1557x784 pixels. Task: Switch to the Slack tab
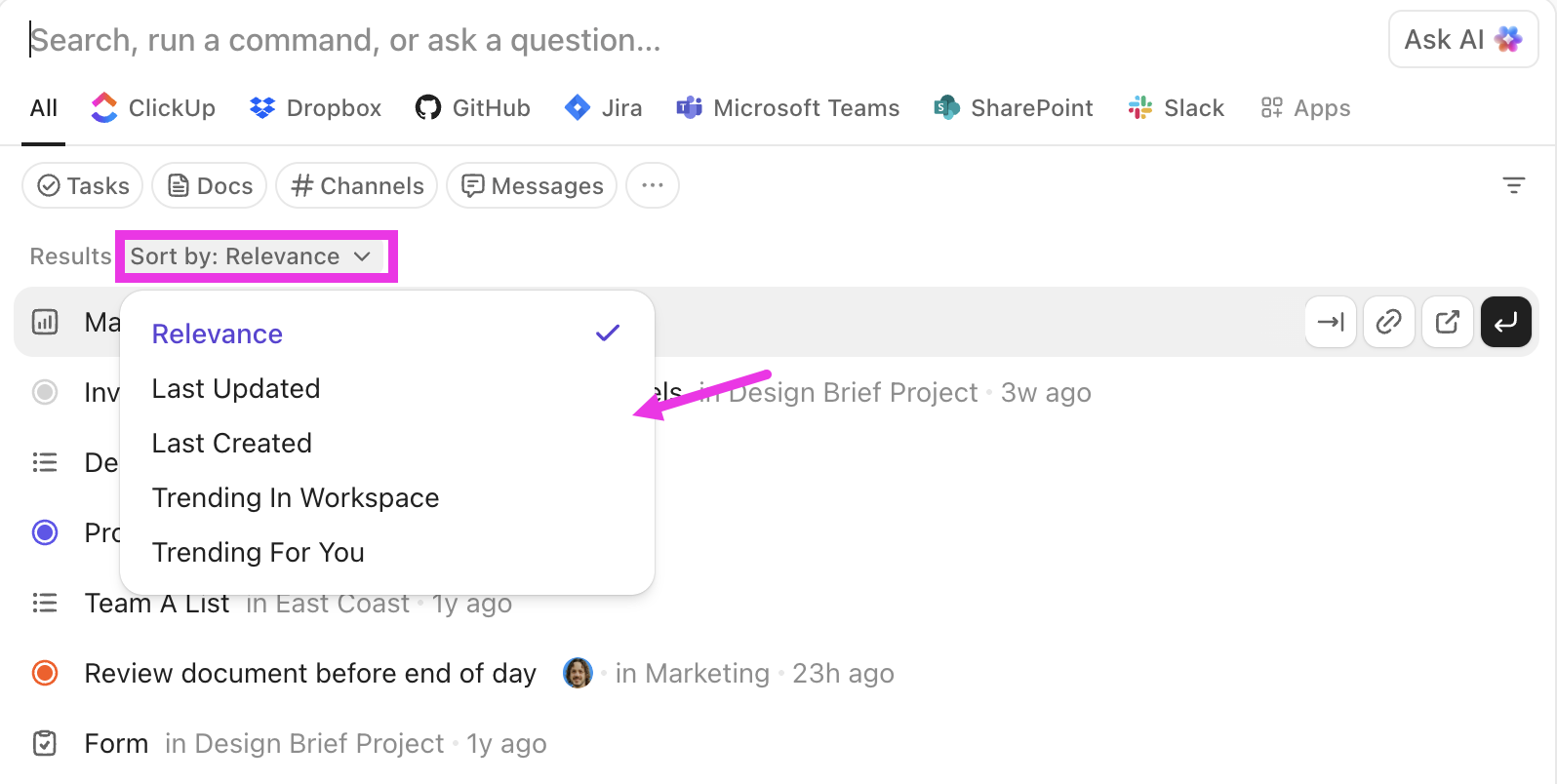click(1177, 108)
